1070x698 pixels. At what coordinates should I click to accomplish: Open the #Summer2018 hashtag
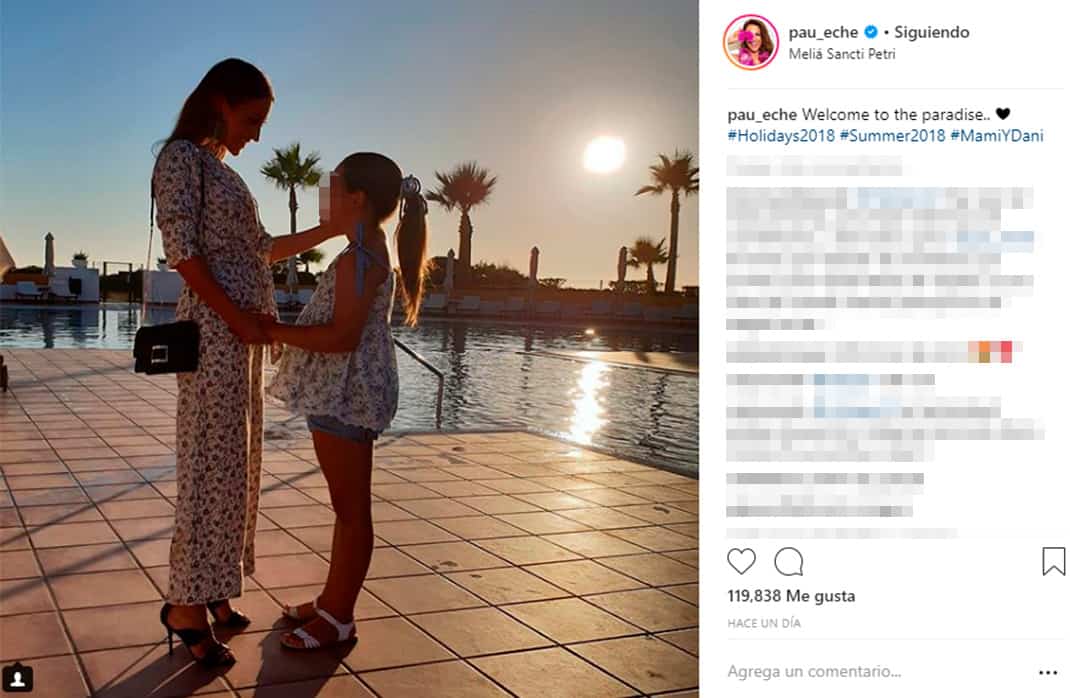pos(892,135)
